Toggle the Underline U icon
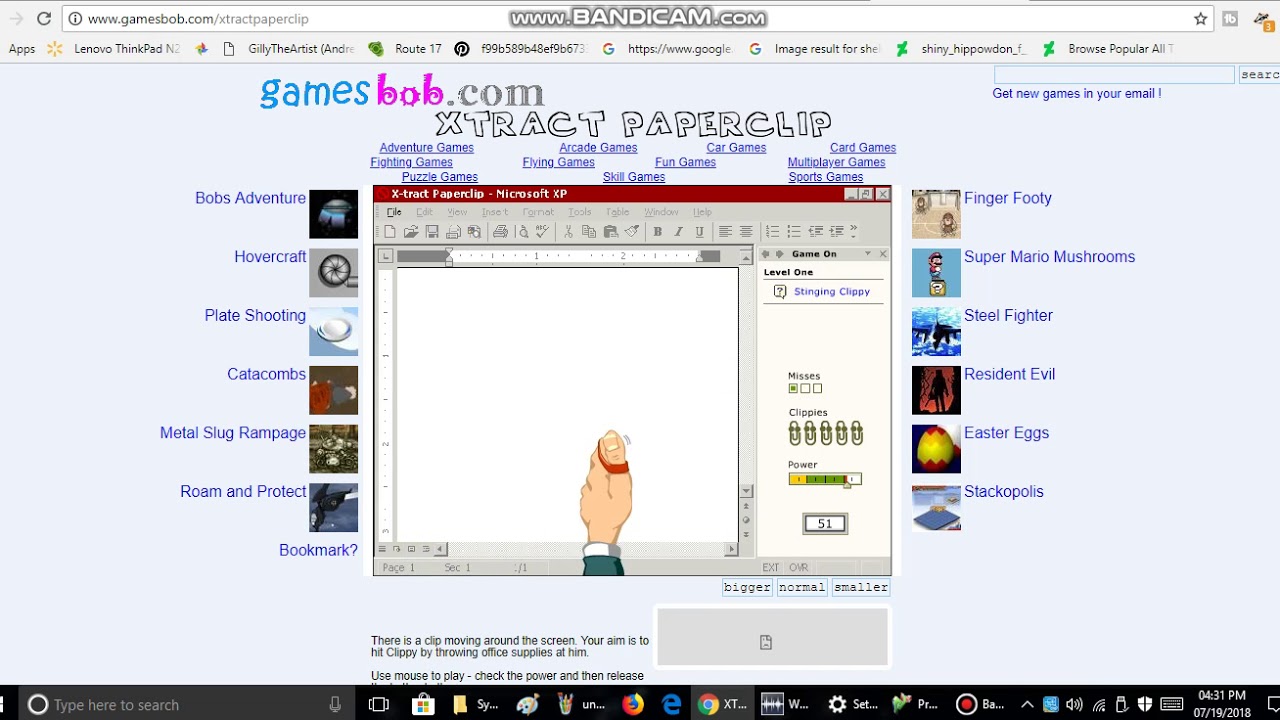 pos(699,231)
